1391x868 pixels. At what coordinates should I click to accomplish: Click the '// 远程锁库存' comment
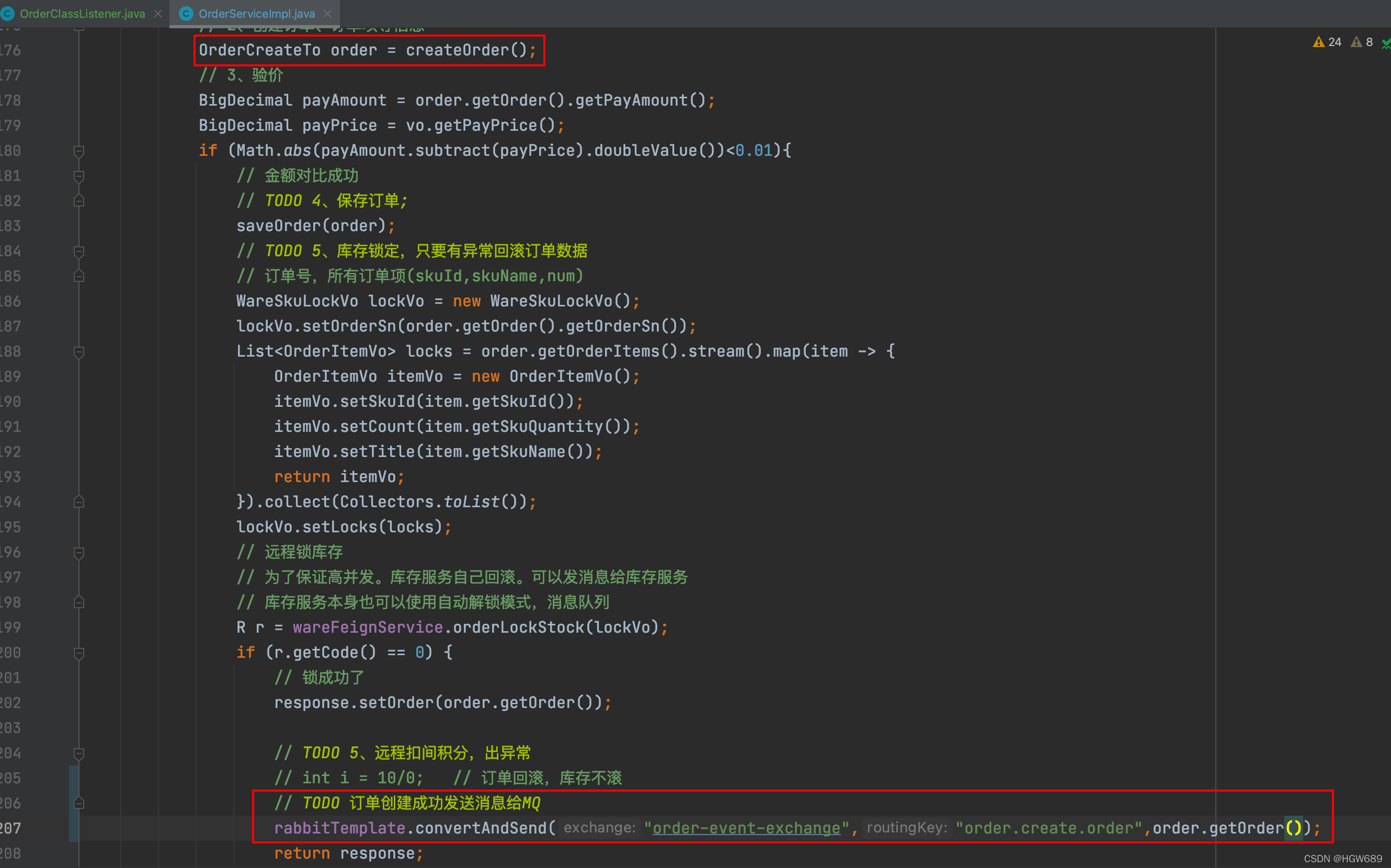click(289, 552)
